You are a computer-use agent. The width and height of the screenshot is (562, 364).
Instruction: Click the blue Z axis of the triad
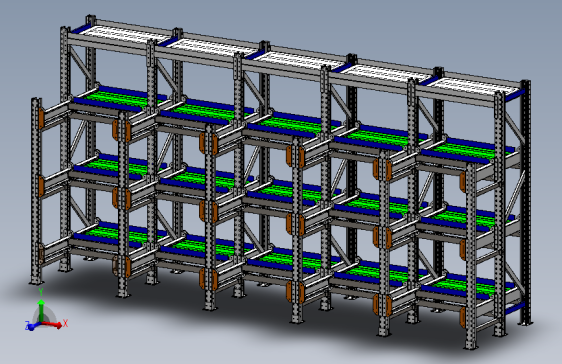(x=33, y=326)
